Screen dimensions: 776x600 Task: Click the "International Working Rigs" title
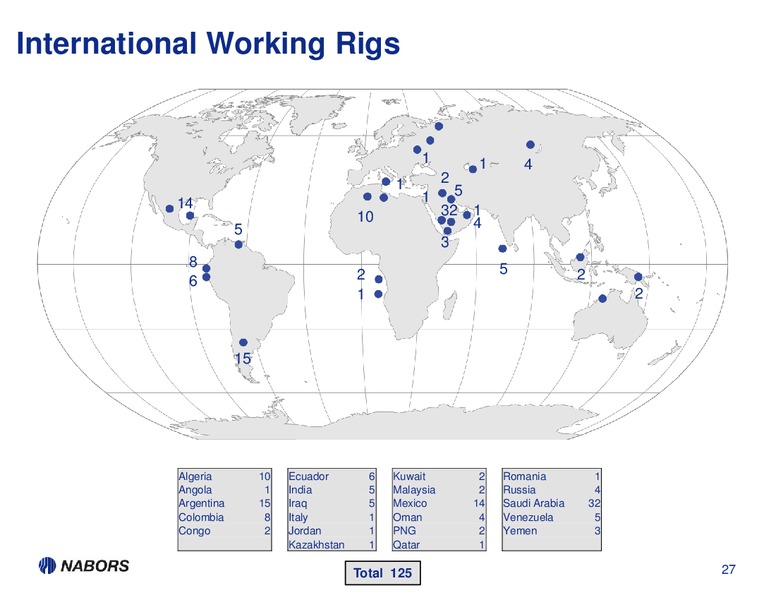click(x=208, y=43)
